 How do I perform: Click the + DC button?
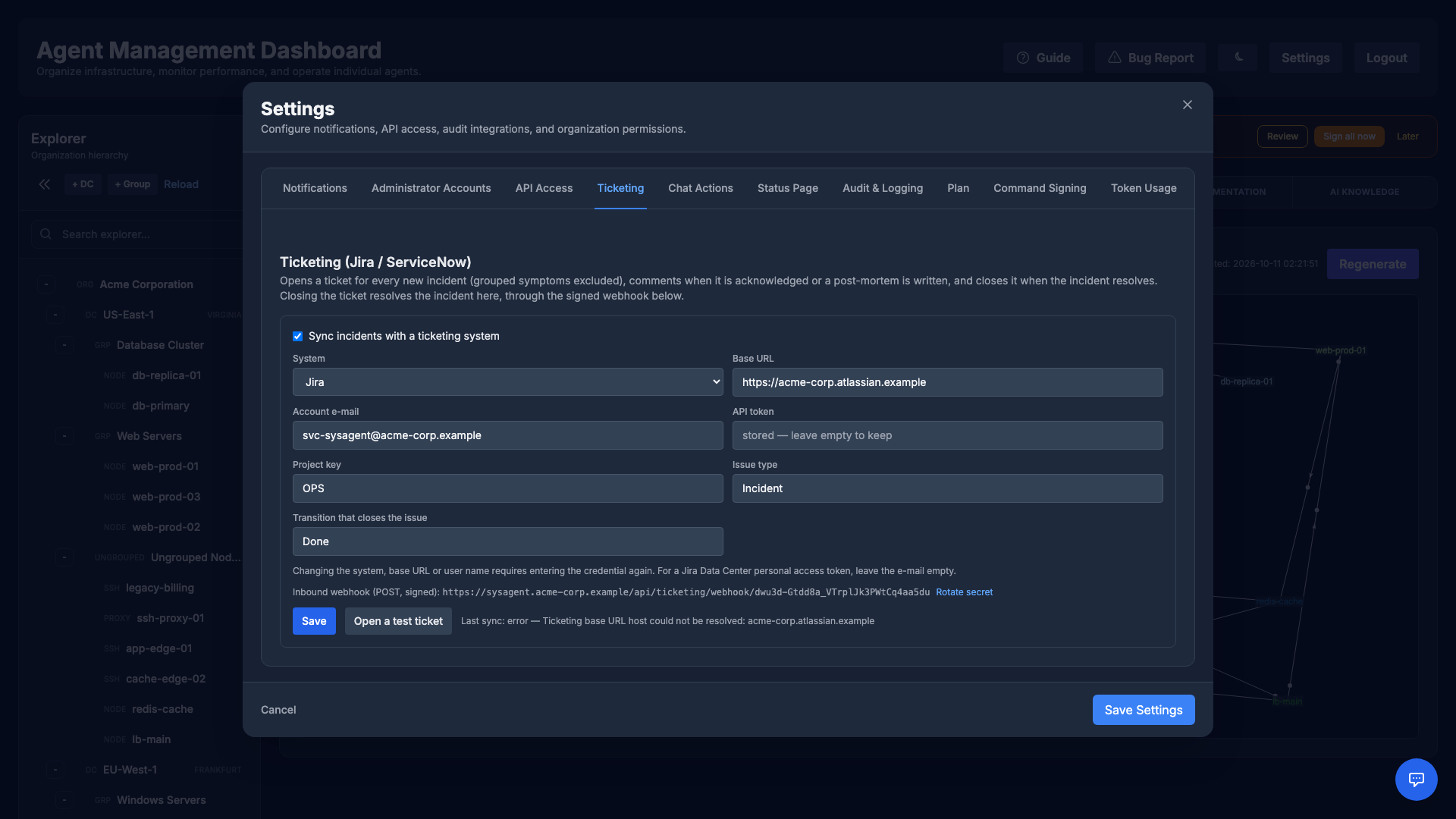(x=83, y=184)
